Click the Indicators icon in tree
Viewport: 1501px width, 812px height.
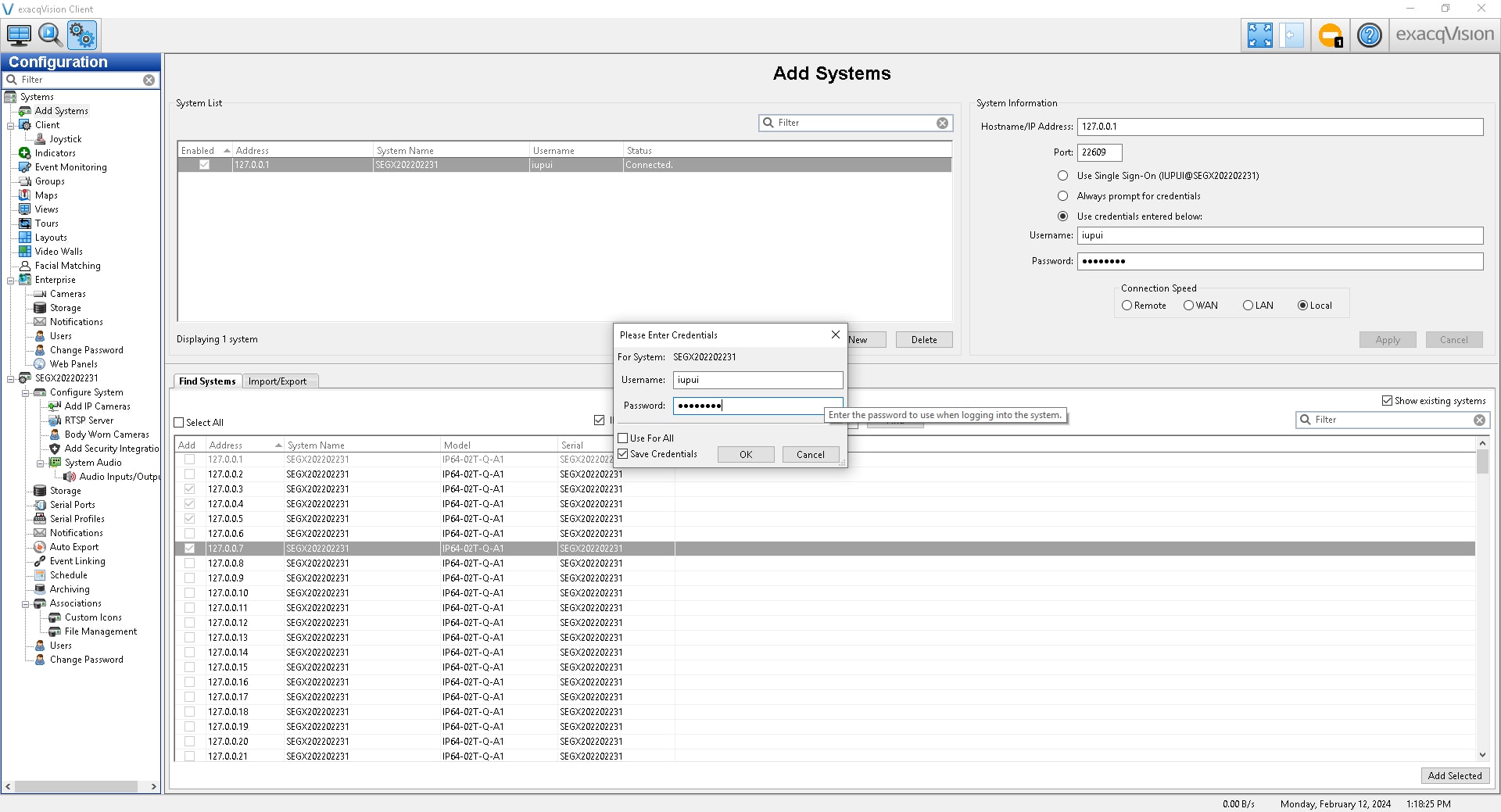[x=25, y=153]
